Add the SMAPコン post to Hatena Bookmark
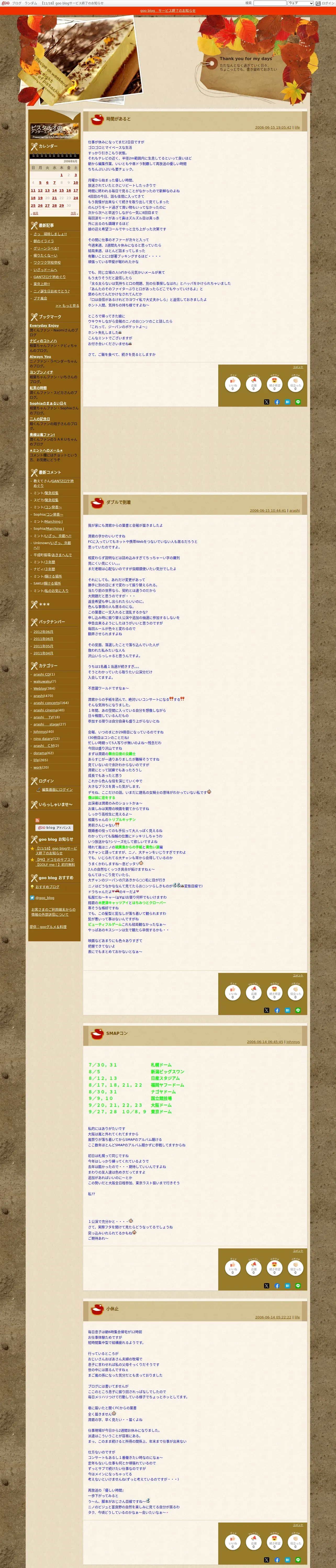 pos(287,1285)
